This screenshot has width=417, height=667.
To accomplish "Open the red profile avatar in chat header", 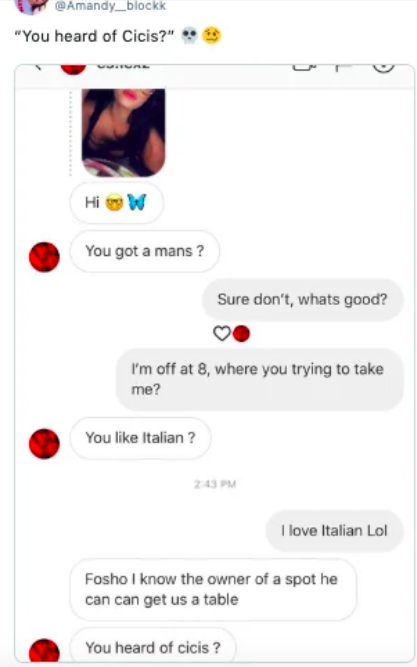I will 73,68.
